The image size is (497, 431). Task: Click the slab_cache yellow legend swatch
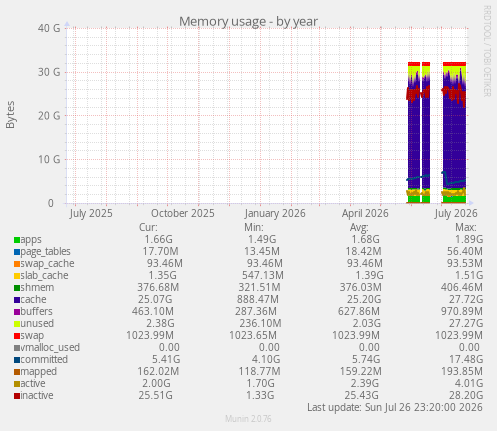[17, 276]
